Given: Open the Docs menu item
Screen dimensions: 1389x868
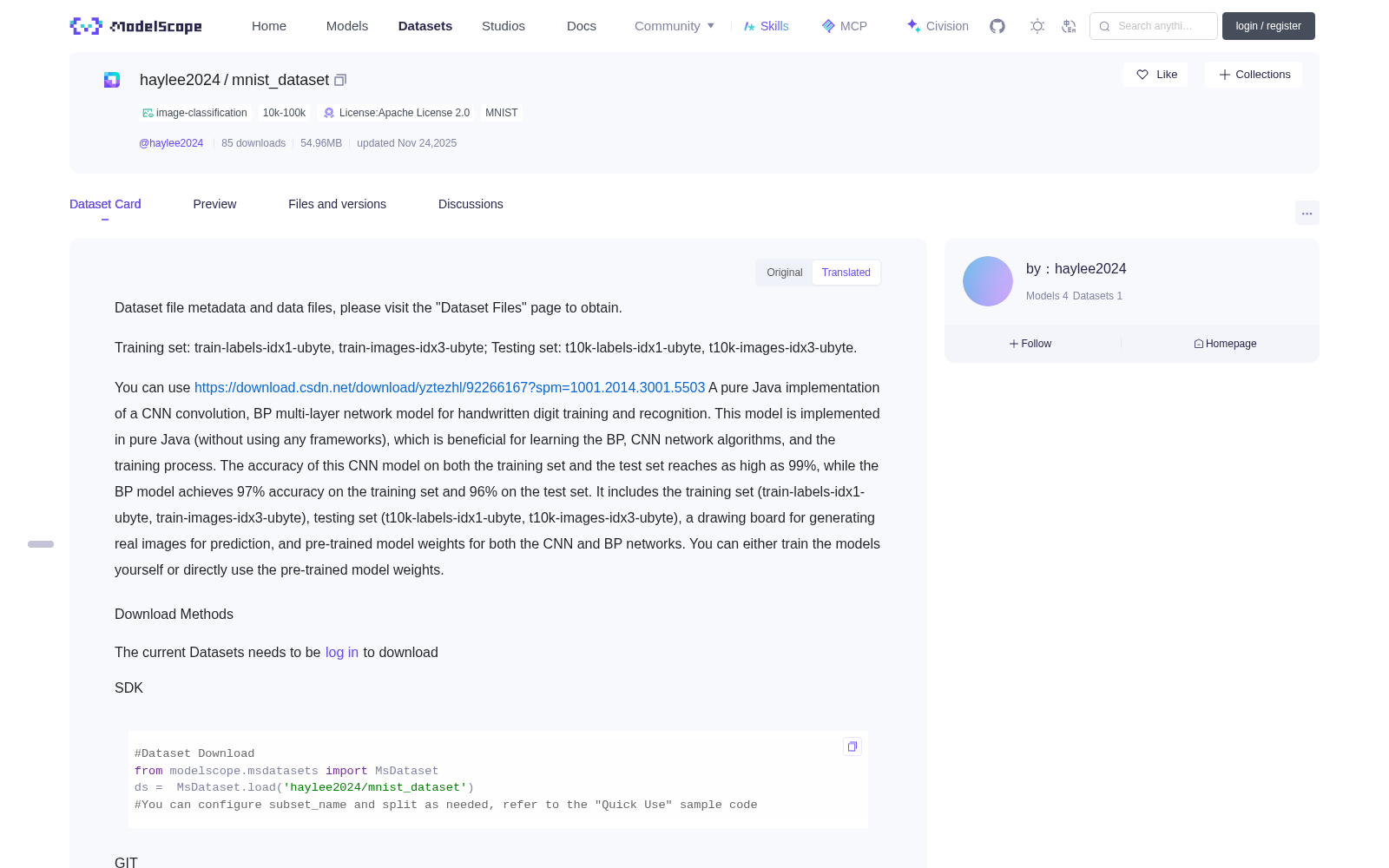Looking at the screenshot, I should (582, 26).
